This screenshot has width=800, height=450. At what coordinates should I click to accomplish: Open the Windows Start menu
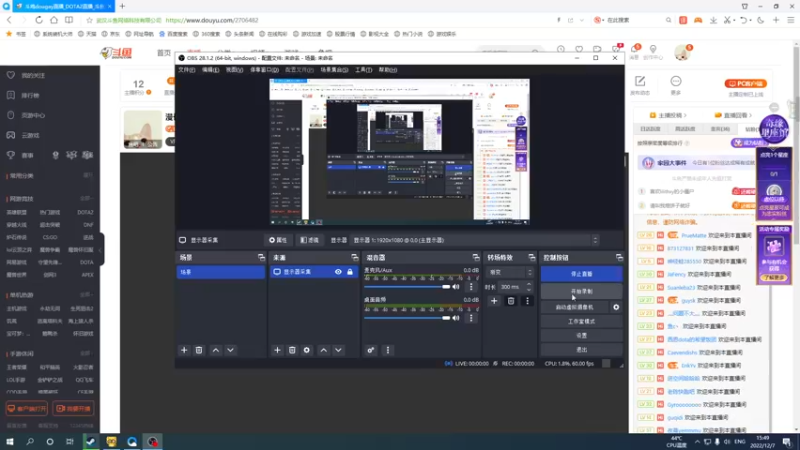pos(10,441)
